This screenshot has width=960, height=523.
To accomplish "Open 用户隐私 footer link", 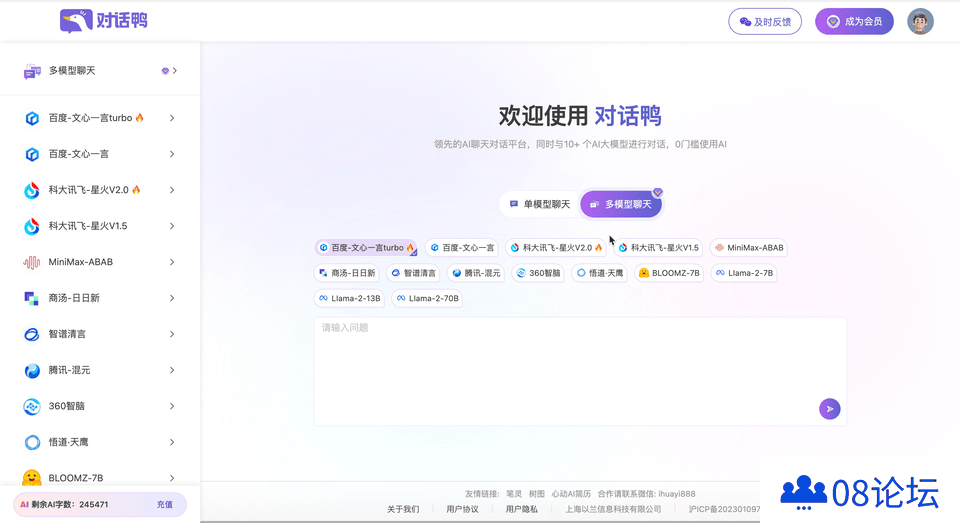I will pos(522,509).
